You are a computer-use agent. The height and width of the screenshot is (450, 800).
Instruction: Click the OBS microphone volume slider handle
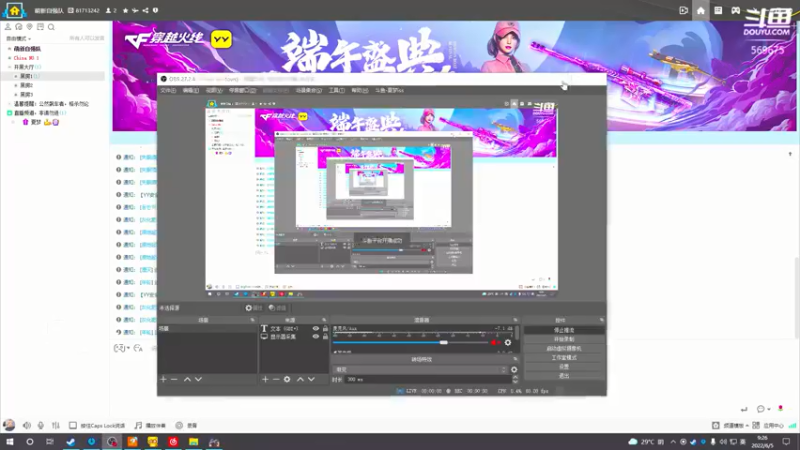443,342
